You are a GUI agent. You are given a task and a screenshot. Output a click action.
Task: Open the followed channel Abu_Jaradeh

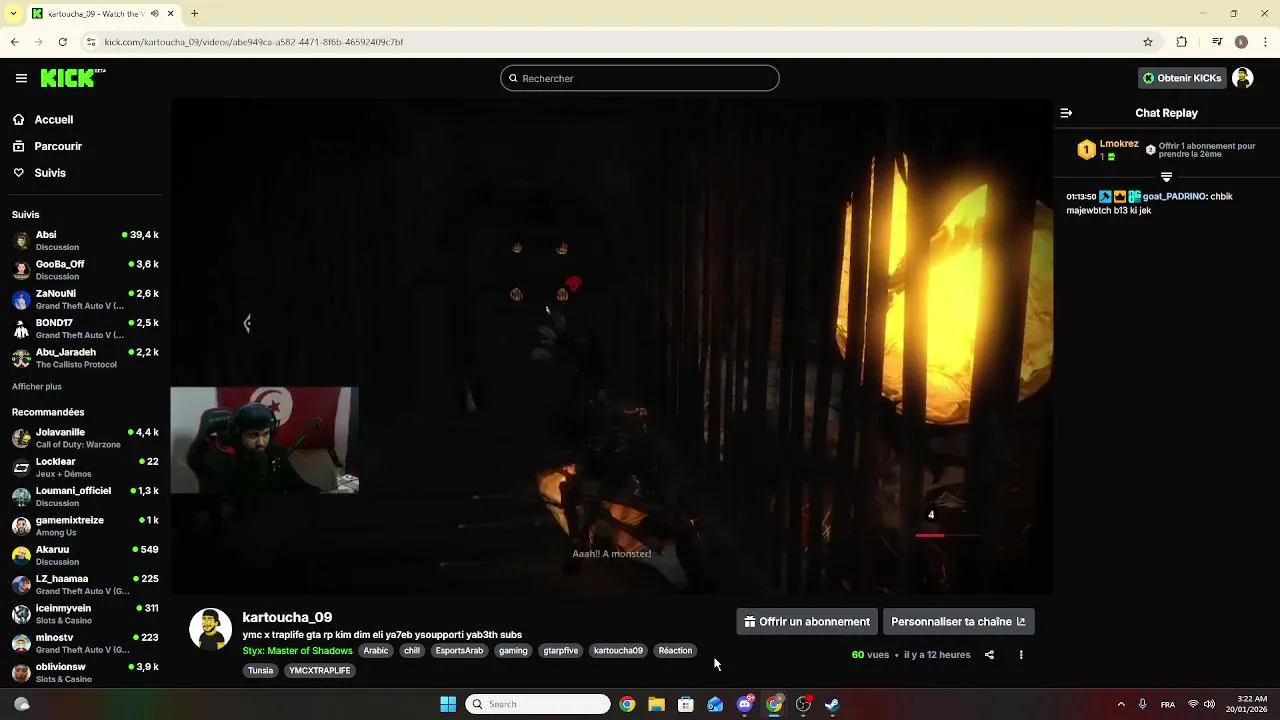coord(84,358)
